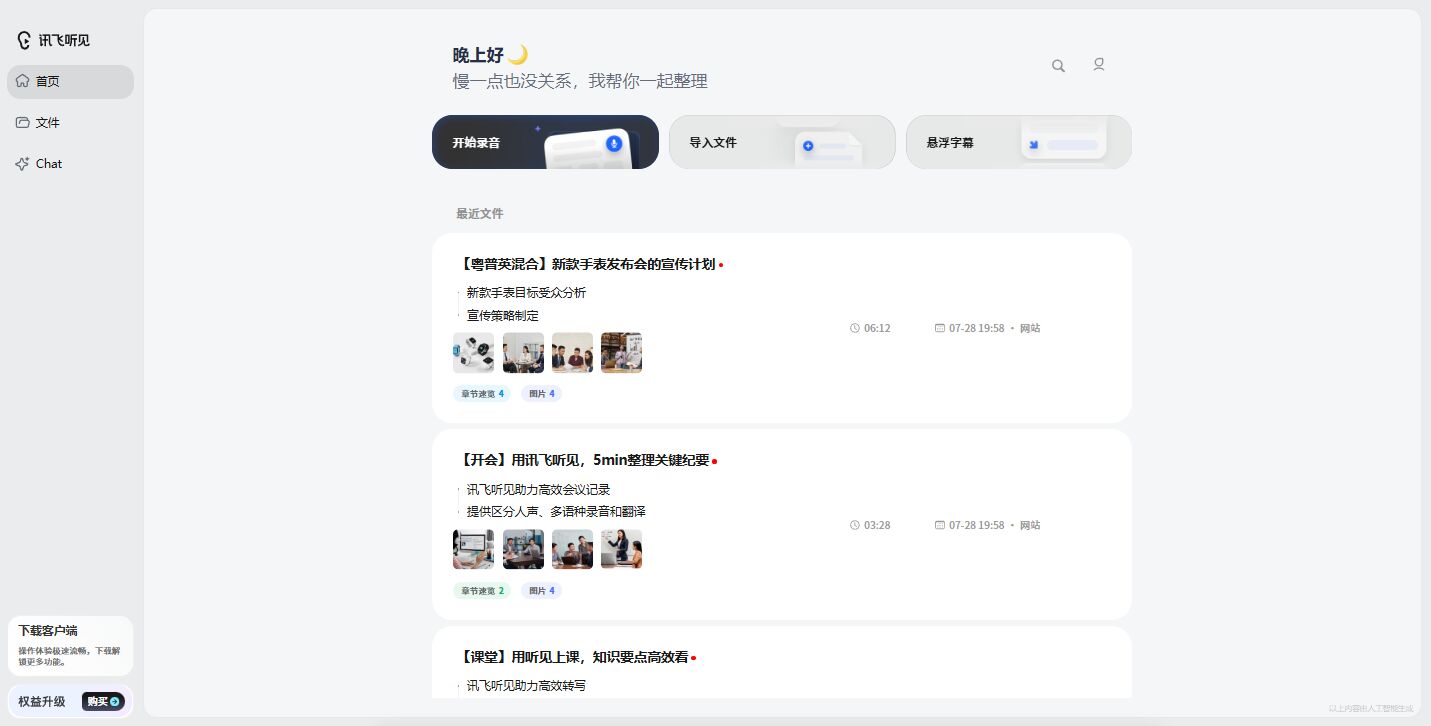Viewport: 1431px width, 726px height.
Task: Click the 章节速览 2 tag
Action: click(482, 591)
